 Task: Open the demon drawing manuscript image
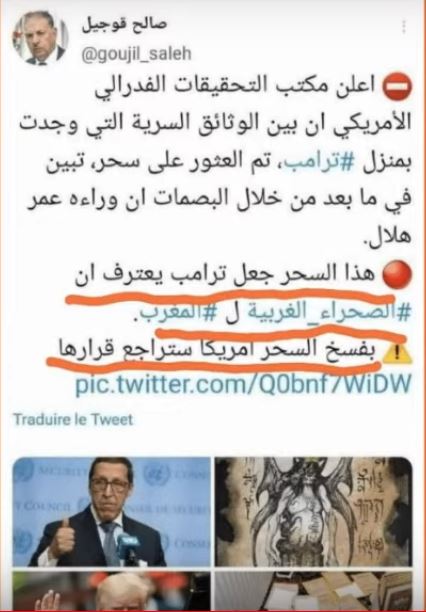click(314, 512)
